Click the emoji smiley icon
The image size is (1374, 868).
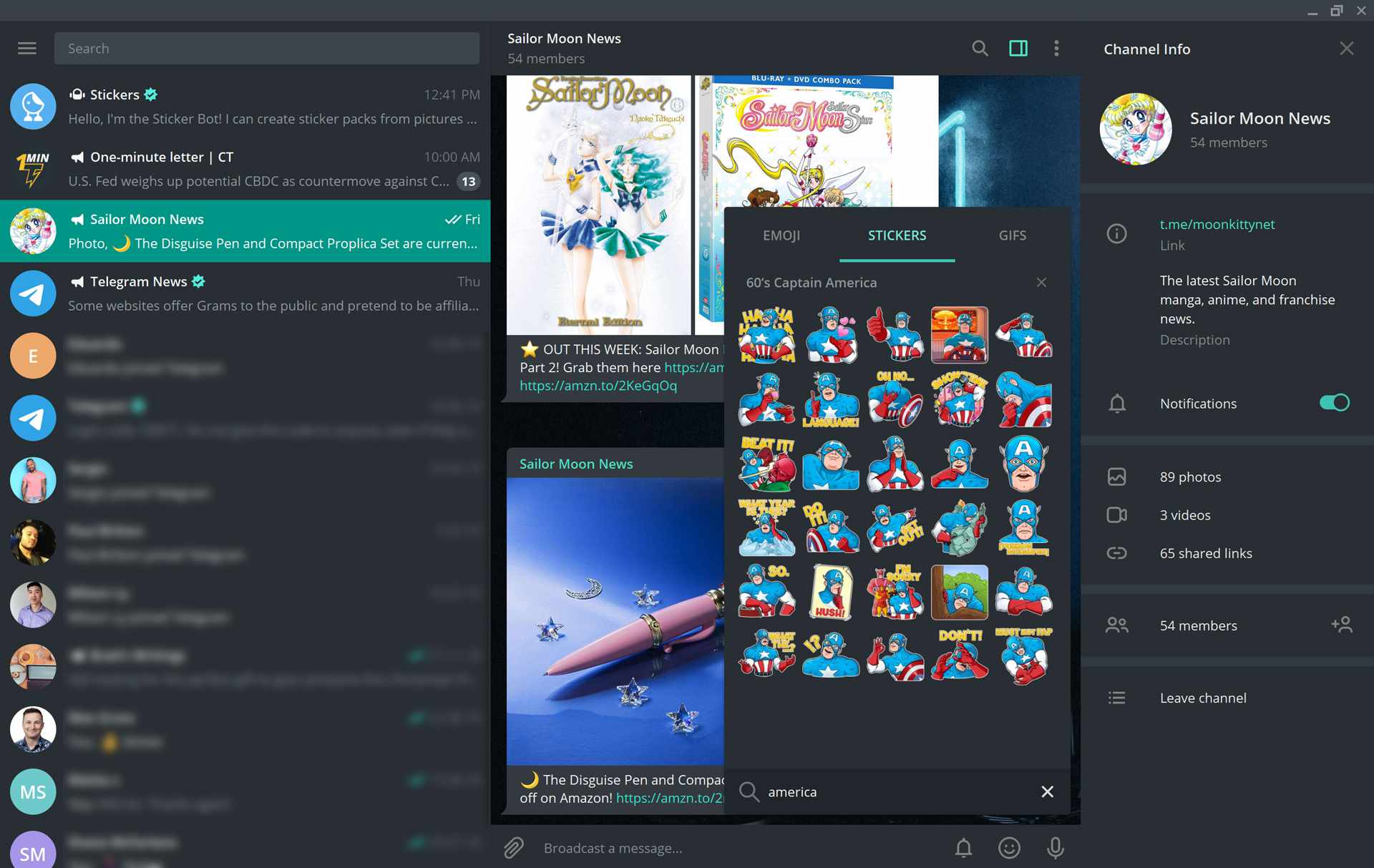tap(1009, 847)
